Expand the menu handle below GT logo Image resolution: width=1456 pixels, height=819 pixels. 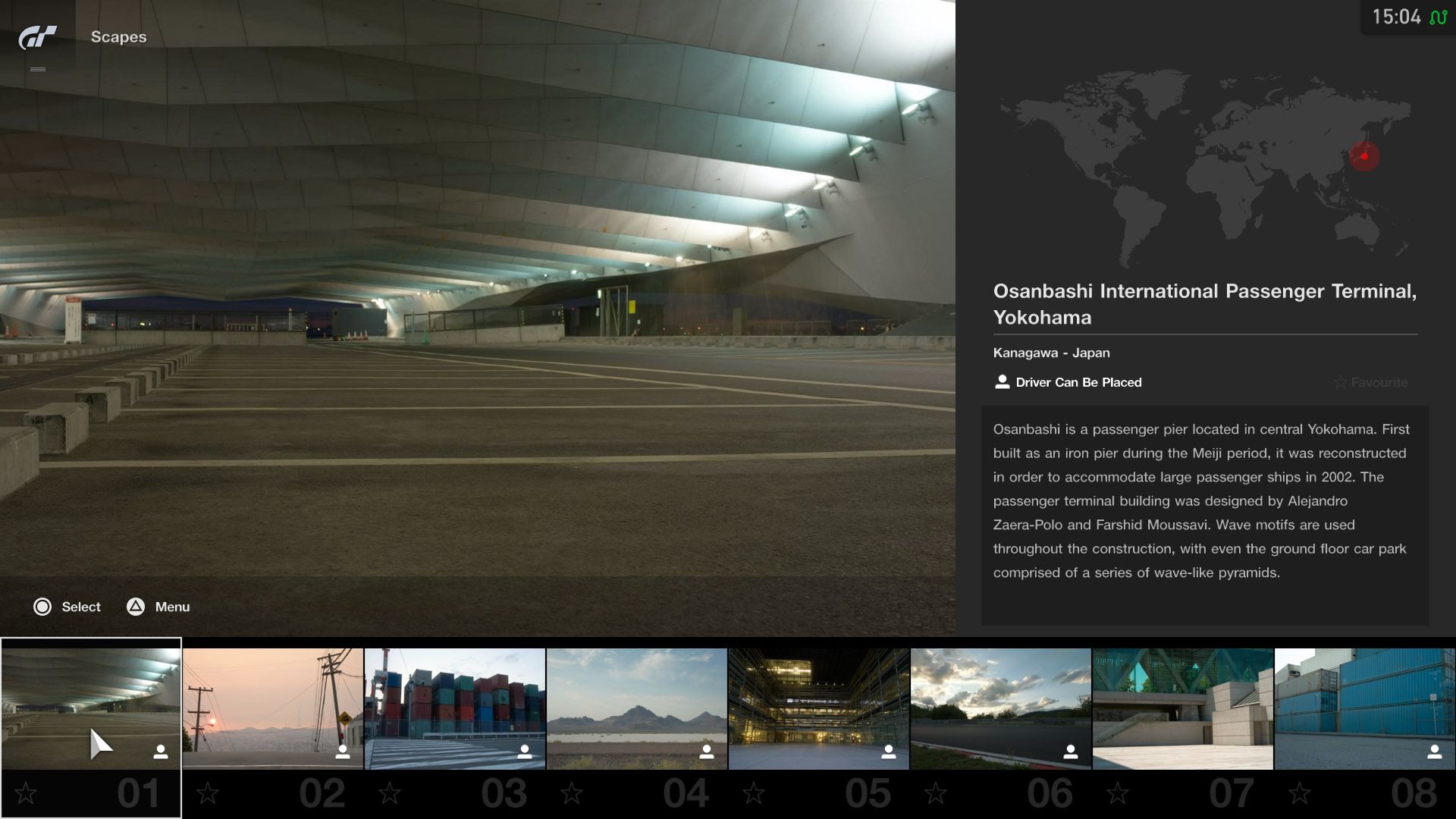pyautogui.click(x=37, y=69)
